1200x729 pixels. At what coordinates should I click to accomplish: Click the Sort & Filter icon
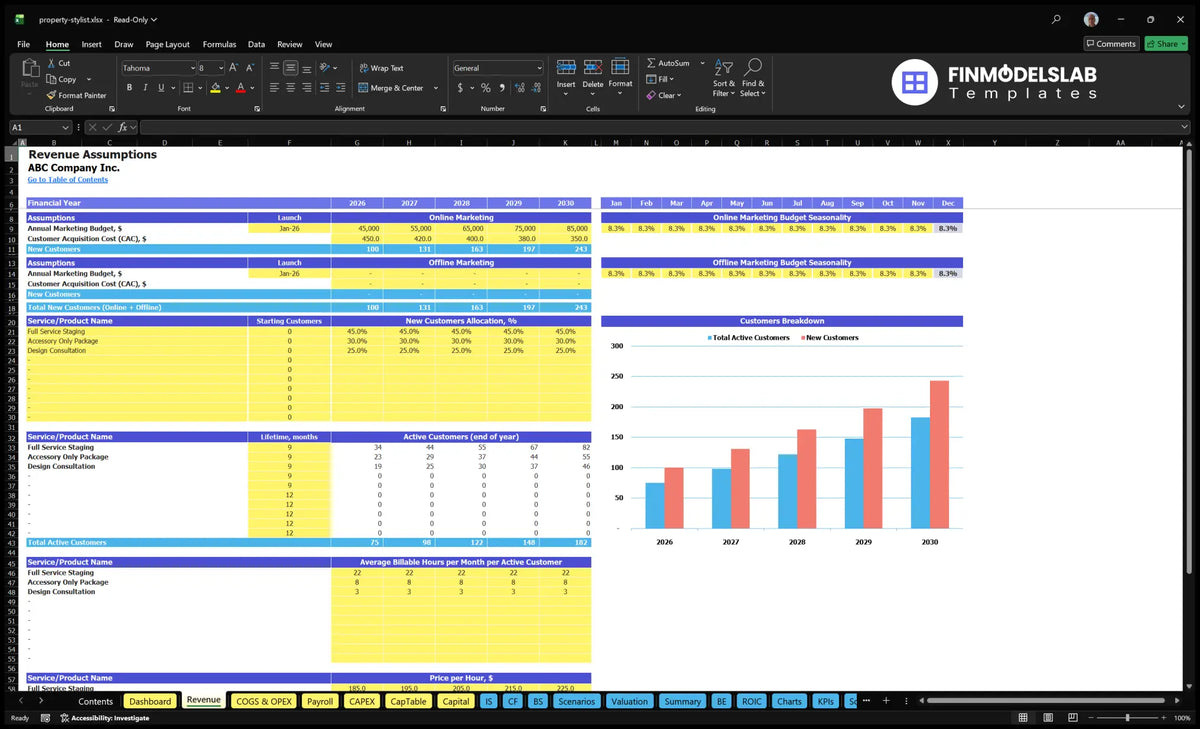pyautogui.click(x=724, y=67)
